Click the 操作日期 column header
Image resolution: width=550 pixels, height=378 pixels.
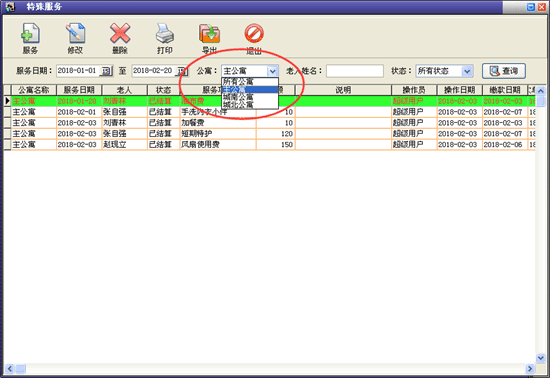click(460, 90)
